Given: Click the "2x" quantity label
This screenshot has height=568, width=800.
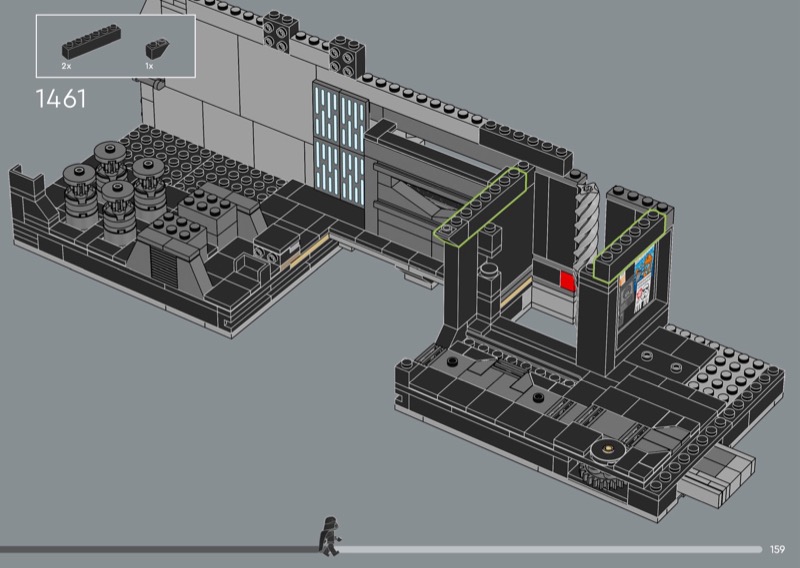Looking at the screenshot, I should (66, 65).
